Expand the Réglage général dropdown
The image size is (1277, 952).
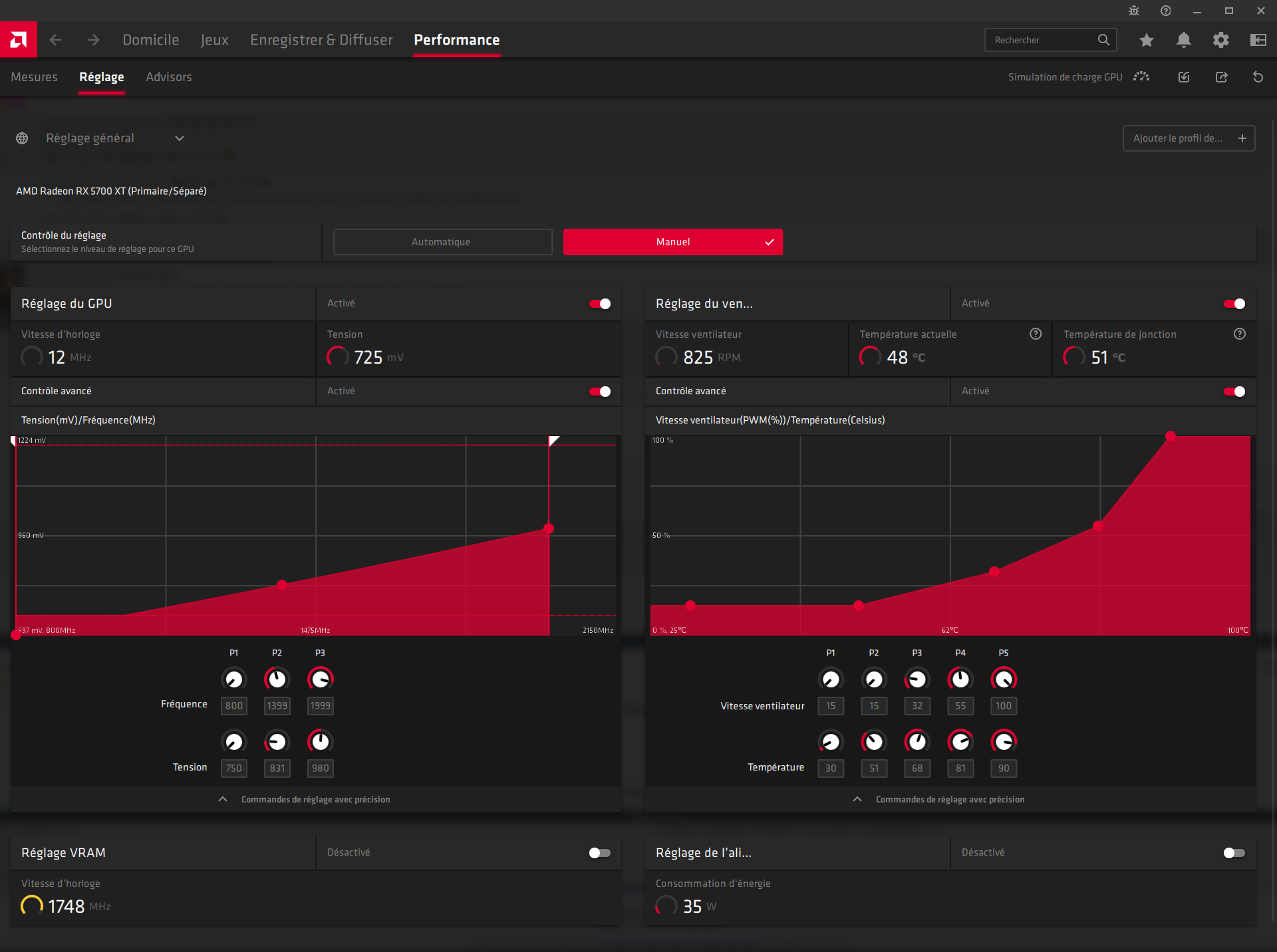point(179,138)
